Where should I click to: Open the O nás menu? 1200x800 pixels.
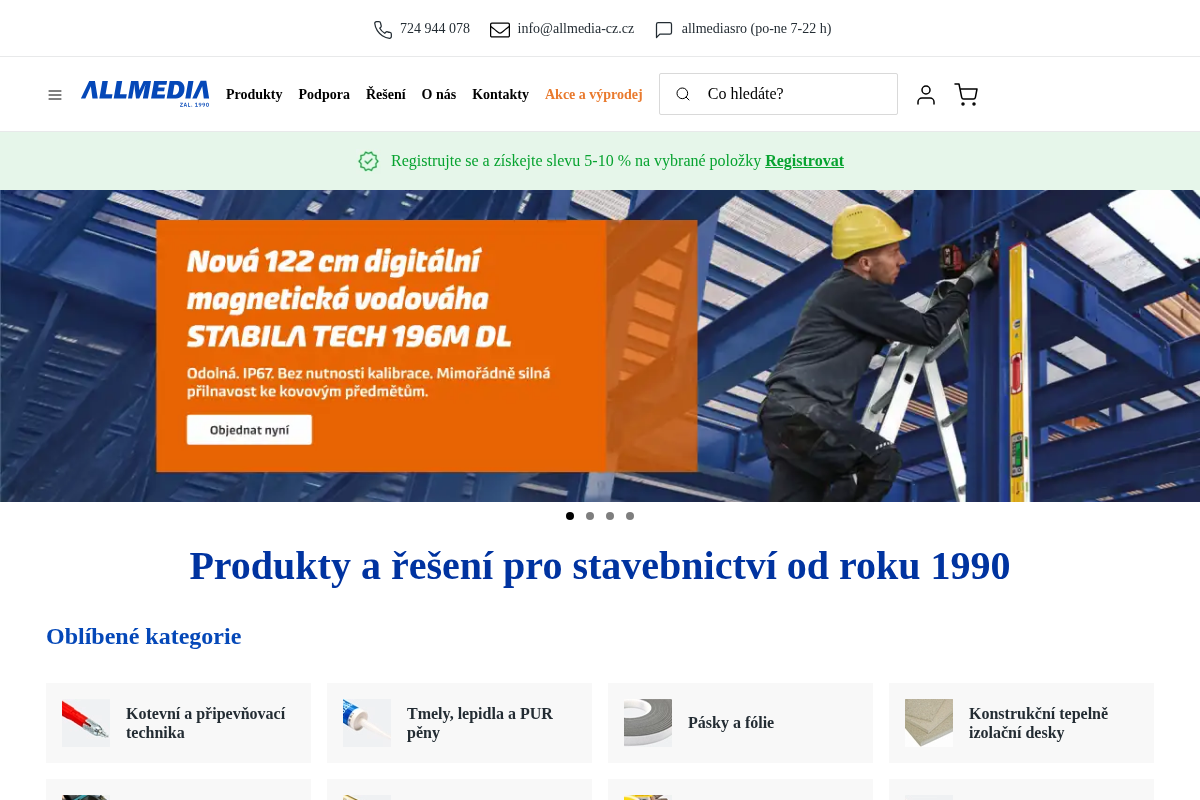(x=439, y=95)
